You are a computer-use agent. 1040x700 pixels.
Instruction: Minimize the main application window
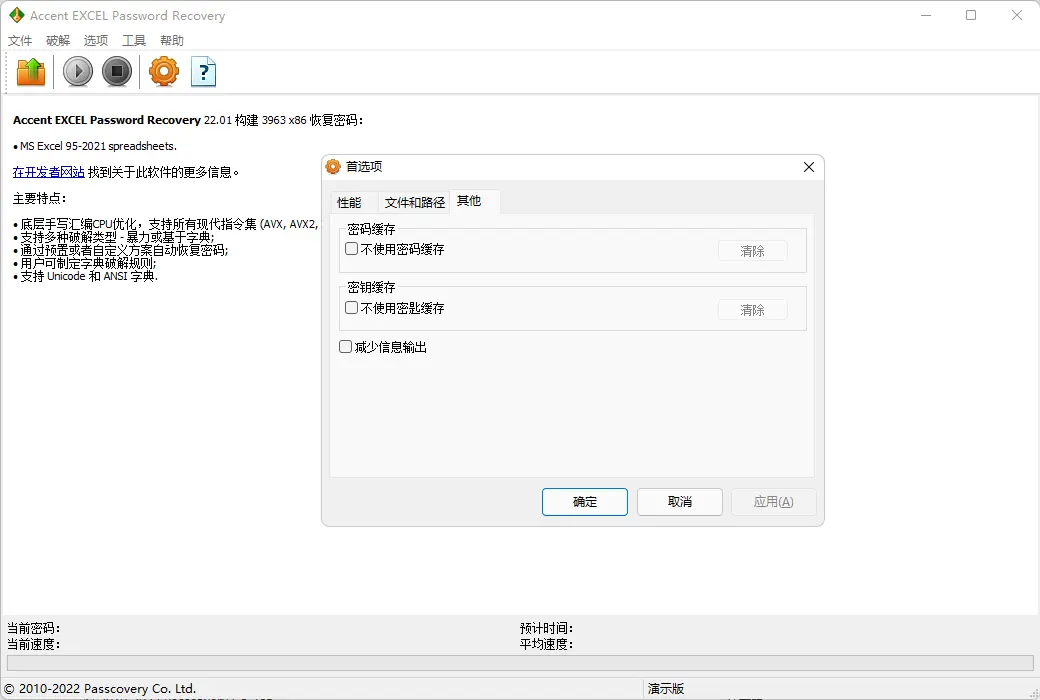(926, 15)
